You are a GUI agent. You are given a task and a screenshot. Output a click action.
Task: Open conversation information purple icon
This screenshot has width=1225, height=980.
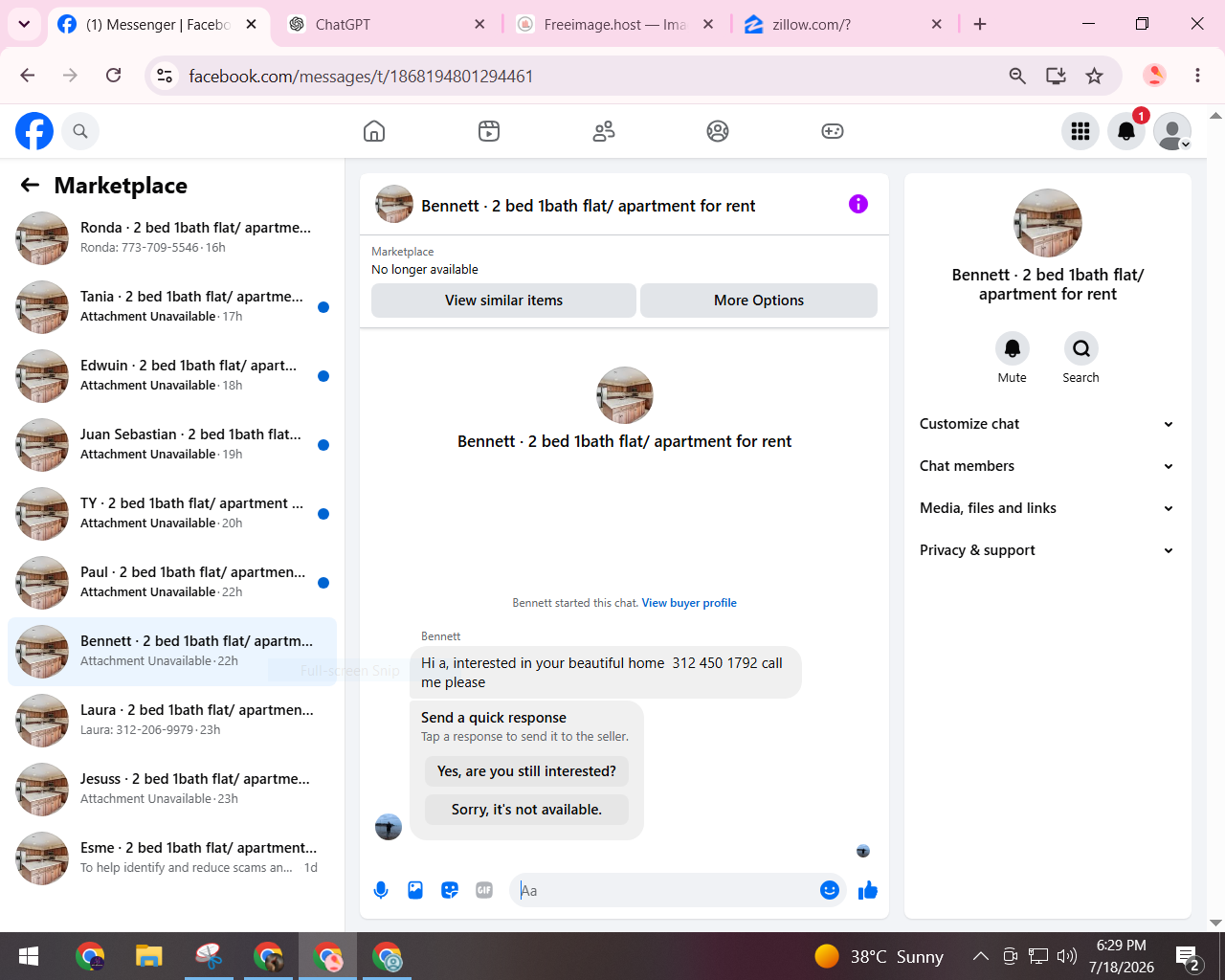pyautogui.click(x=858, y=204)
